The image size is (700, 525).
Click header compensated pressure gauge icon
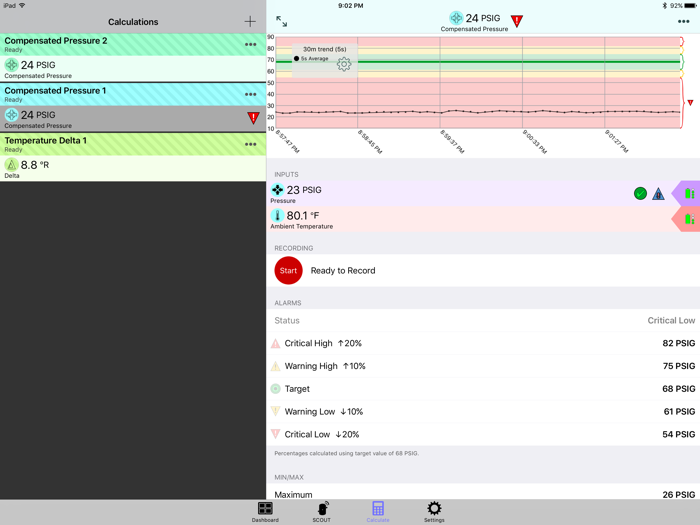pos(456,18)
